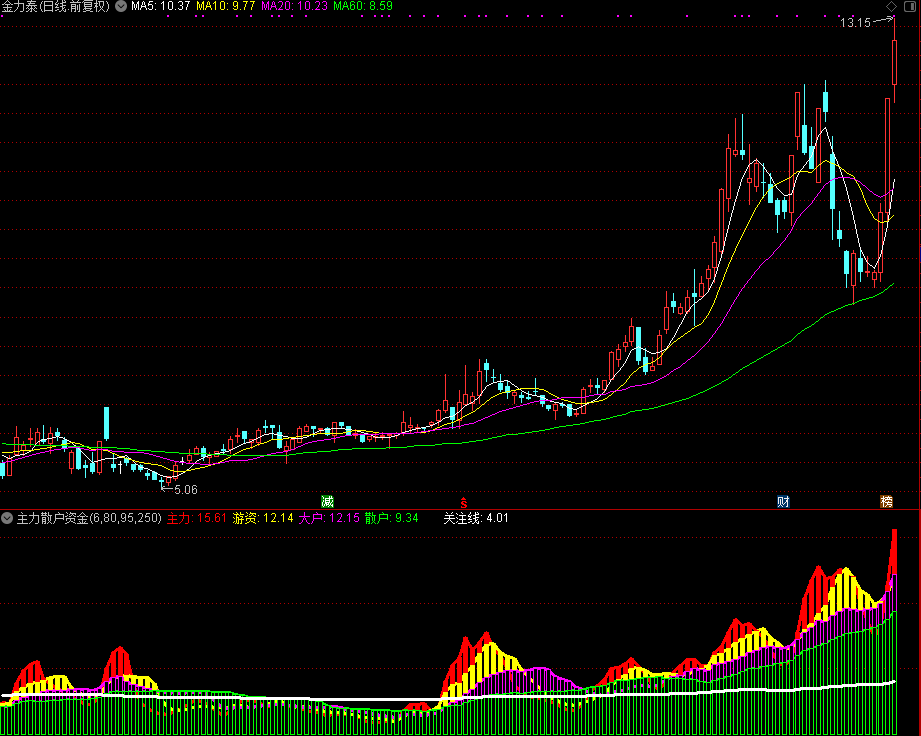Click the green 减 marker on the chart
This screenshot has height=736, width=921.
[x=327, y=502]
